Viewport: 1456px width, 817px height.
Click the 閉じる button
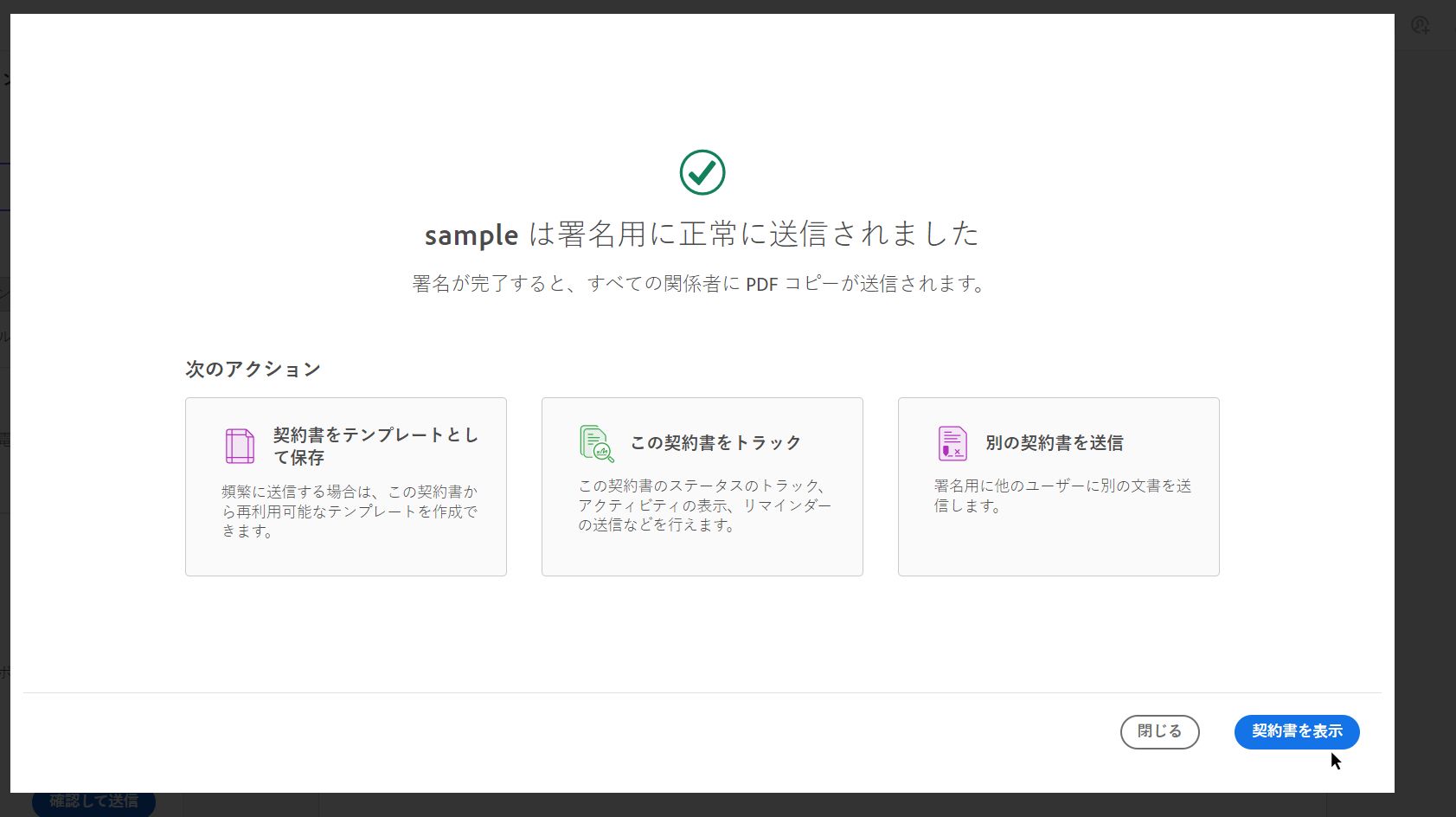[1159, 731]
